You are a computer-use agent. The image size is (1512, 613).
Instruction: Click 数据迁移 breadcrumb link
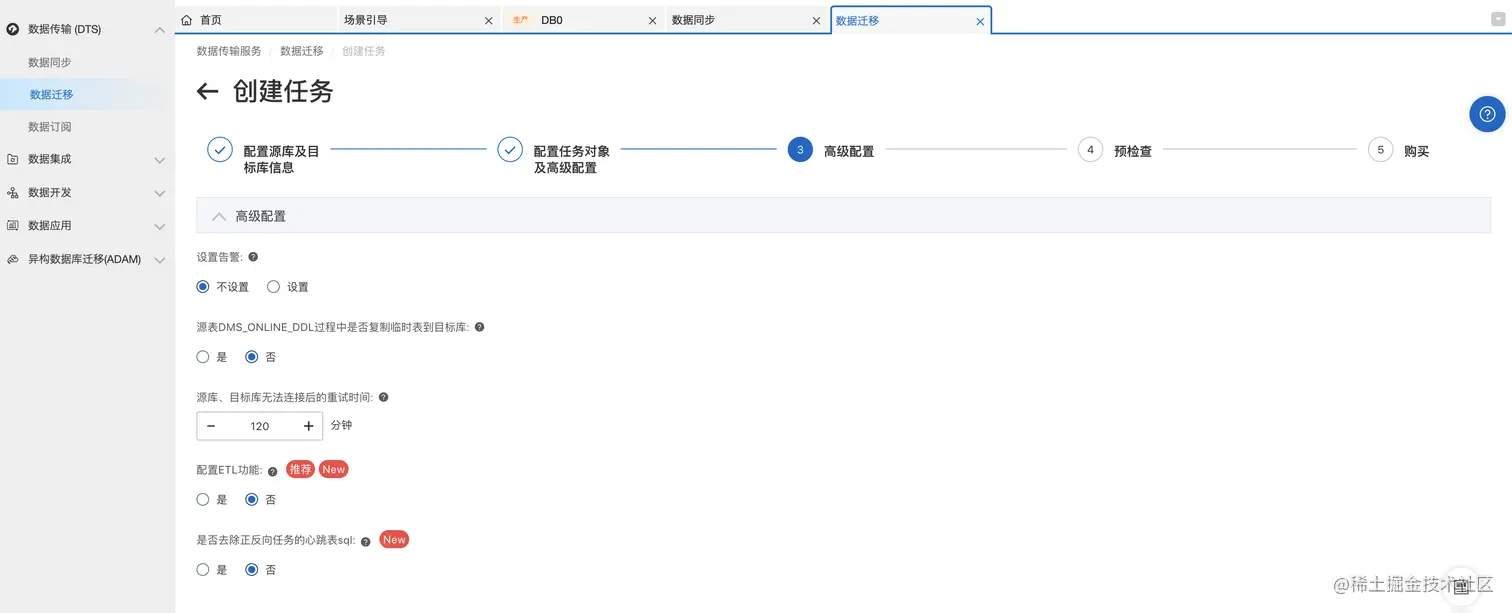point(302,51)
